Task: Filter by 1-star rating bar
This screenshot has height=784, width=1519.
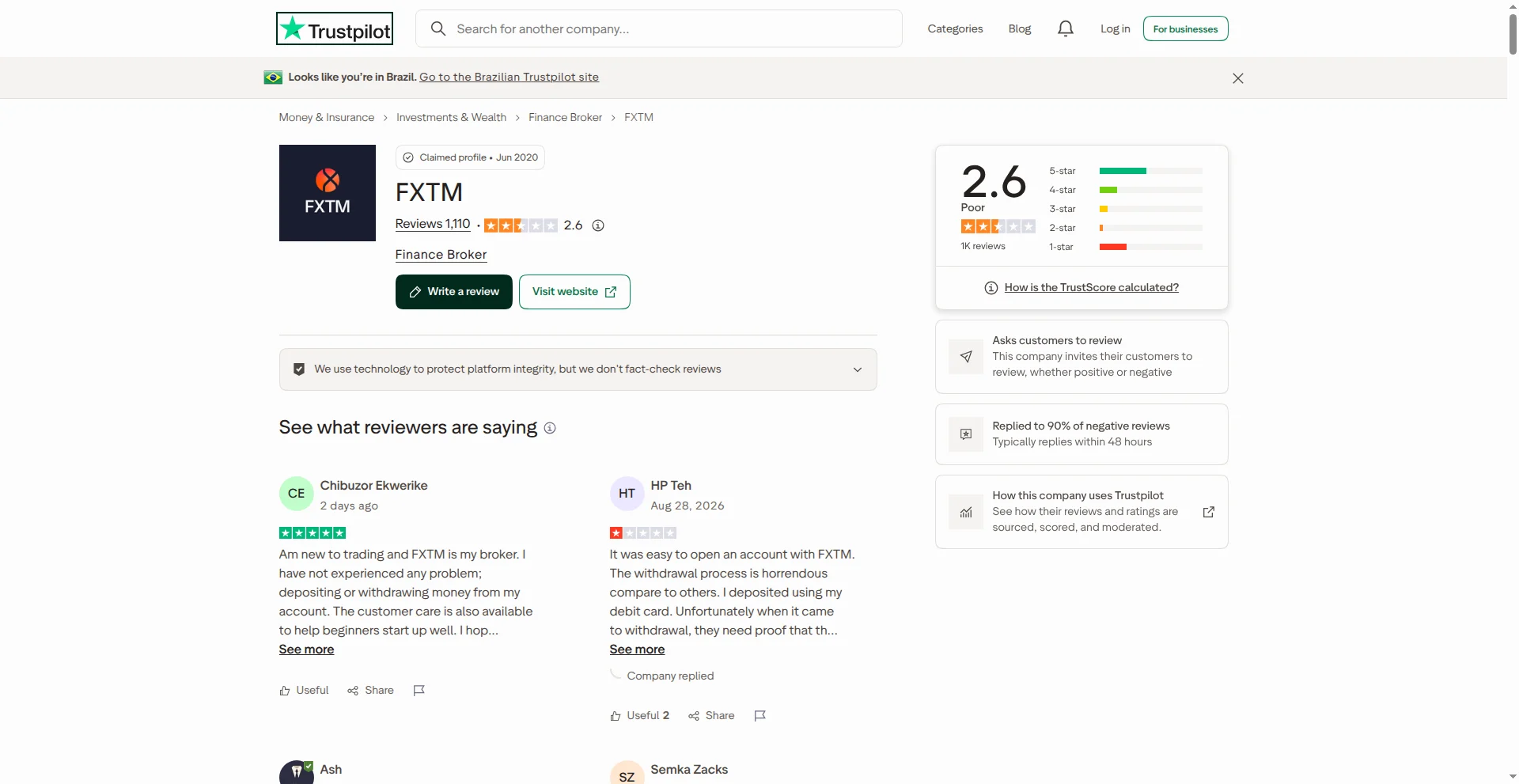Action: pos(1151,247)
